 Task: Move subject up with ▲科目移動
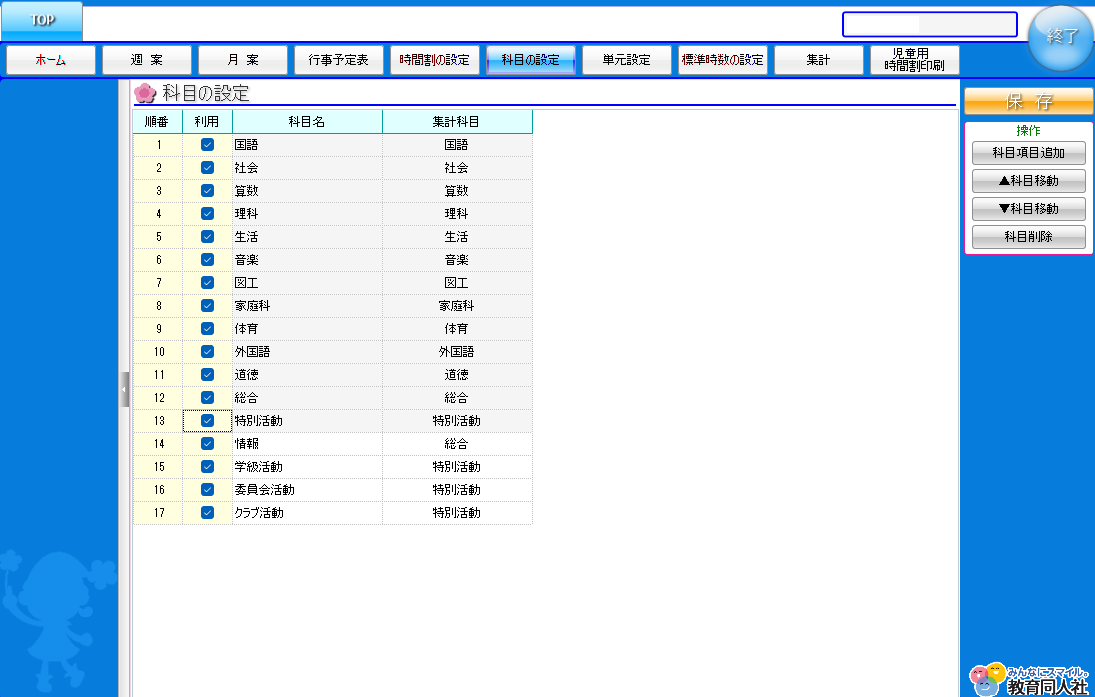tap(1028, 181)
